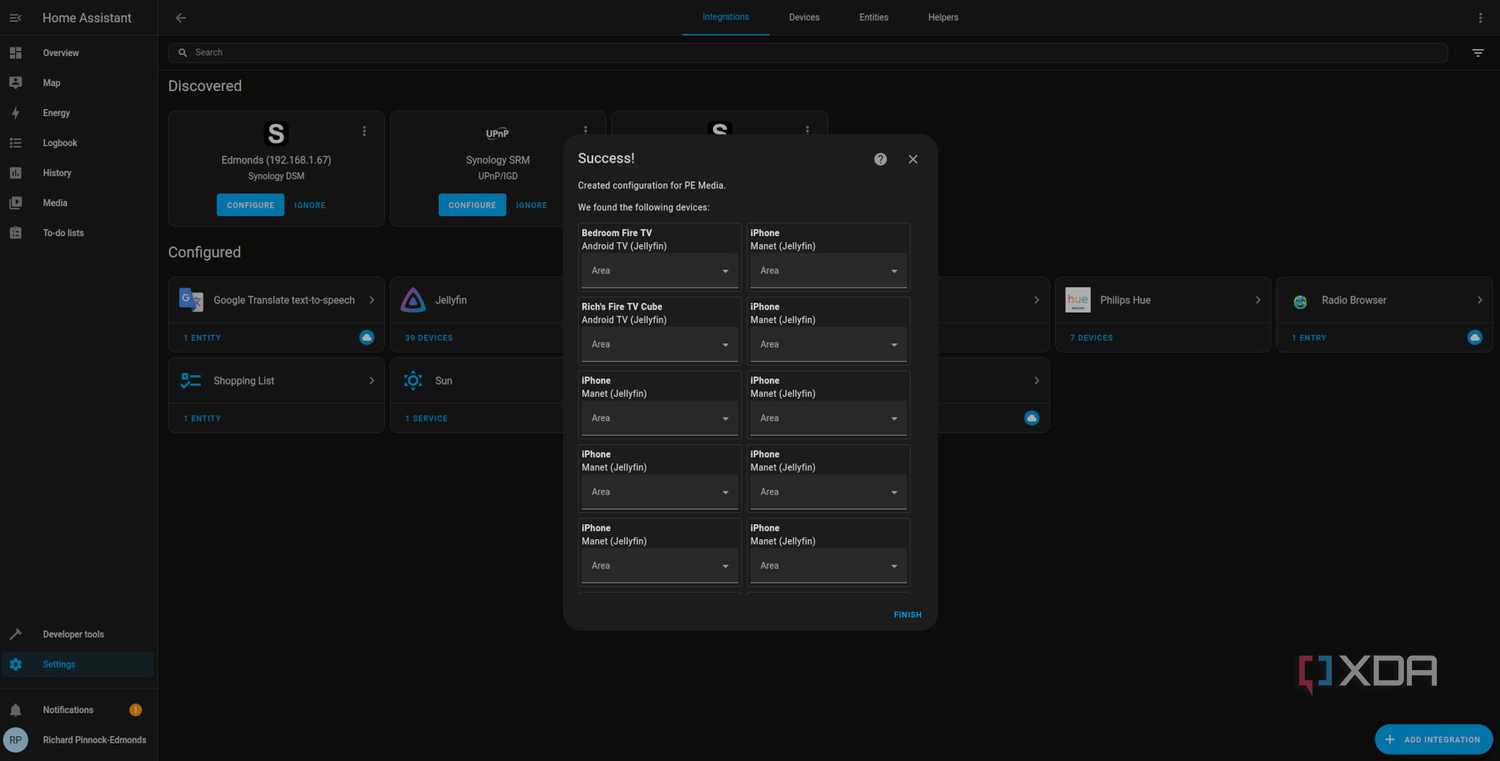The image size is (1500, 761).
Task: Open the 39 Devices Jellyfin link
Action: tap(429, 338)
